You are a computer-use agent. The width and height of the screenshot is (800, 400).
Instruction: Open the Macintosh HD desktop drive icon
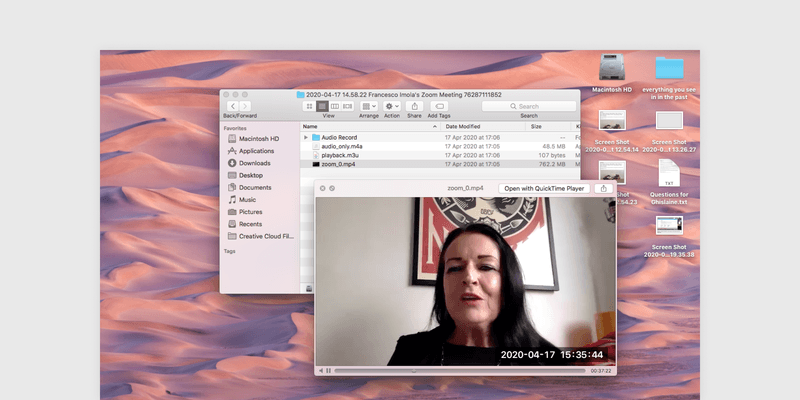click(x=612, y=68)
